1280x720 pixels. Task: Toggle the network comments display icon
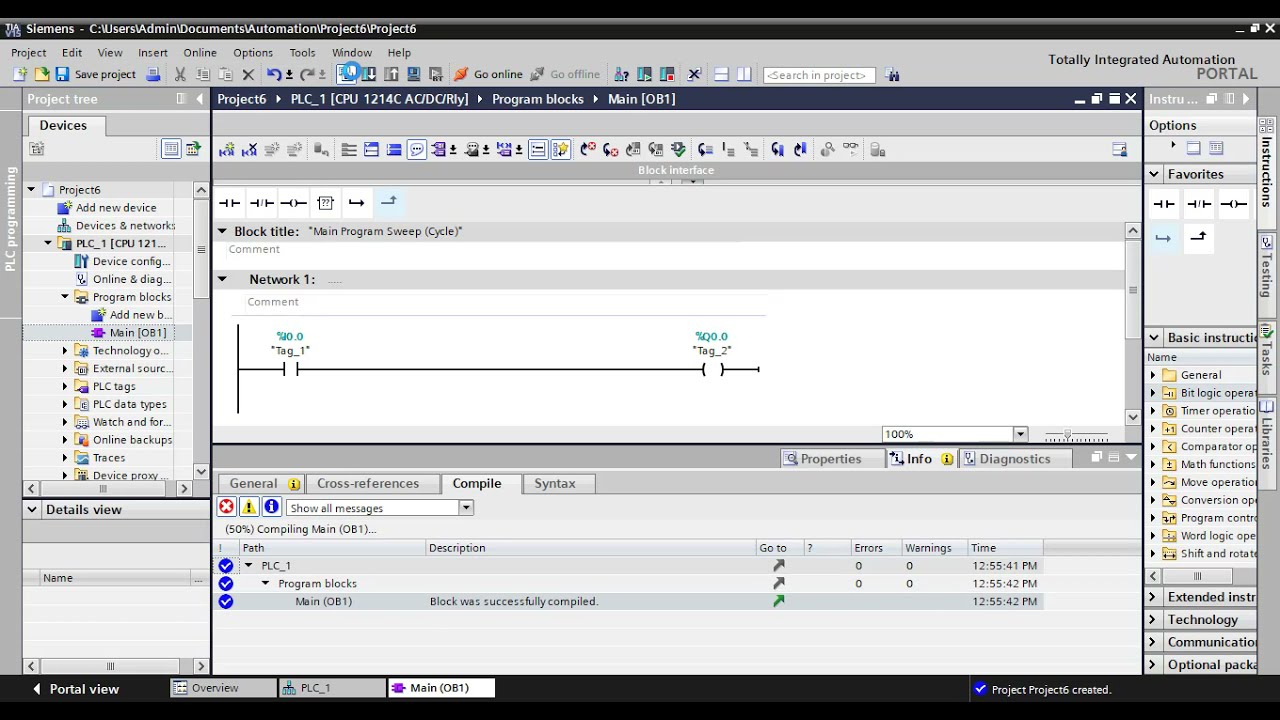[x=417, y=150]
